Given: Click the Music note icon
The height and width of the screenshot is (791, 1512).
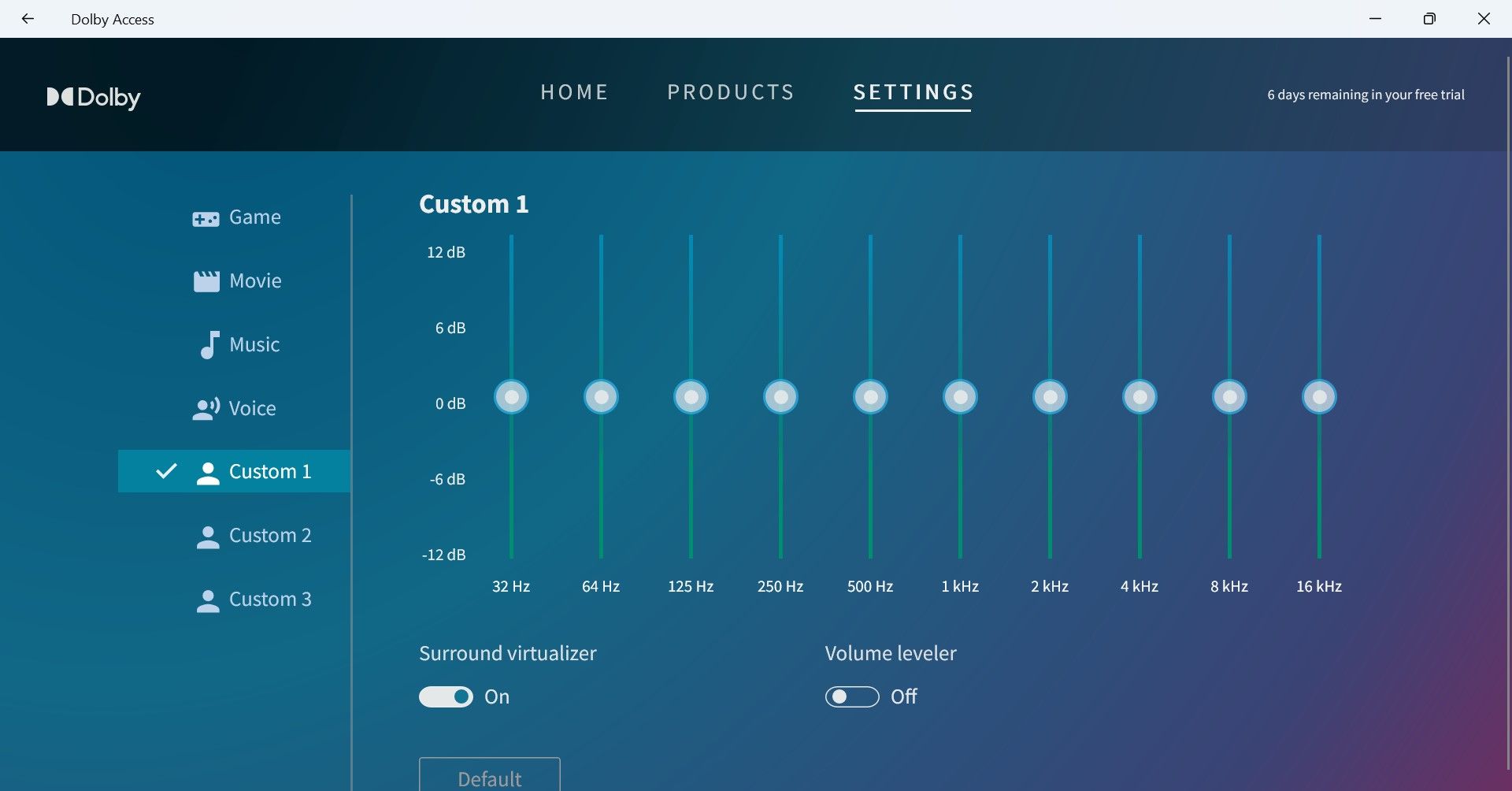Looking at the screenshot, I should coord(209,345).
